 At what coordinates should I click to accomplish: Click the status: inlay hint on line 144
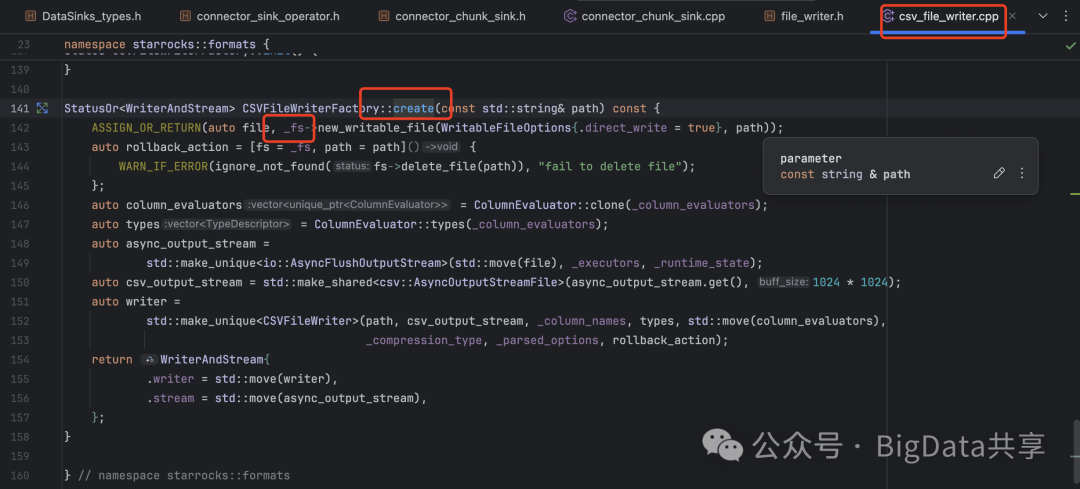pyautogui.click(x=353, y=167)
